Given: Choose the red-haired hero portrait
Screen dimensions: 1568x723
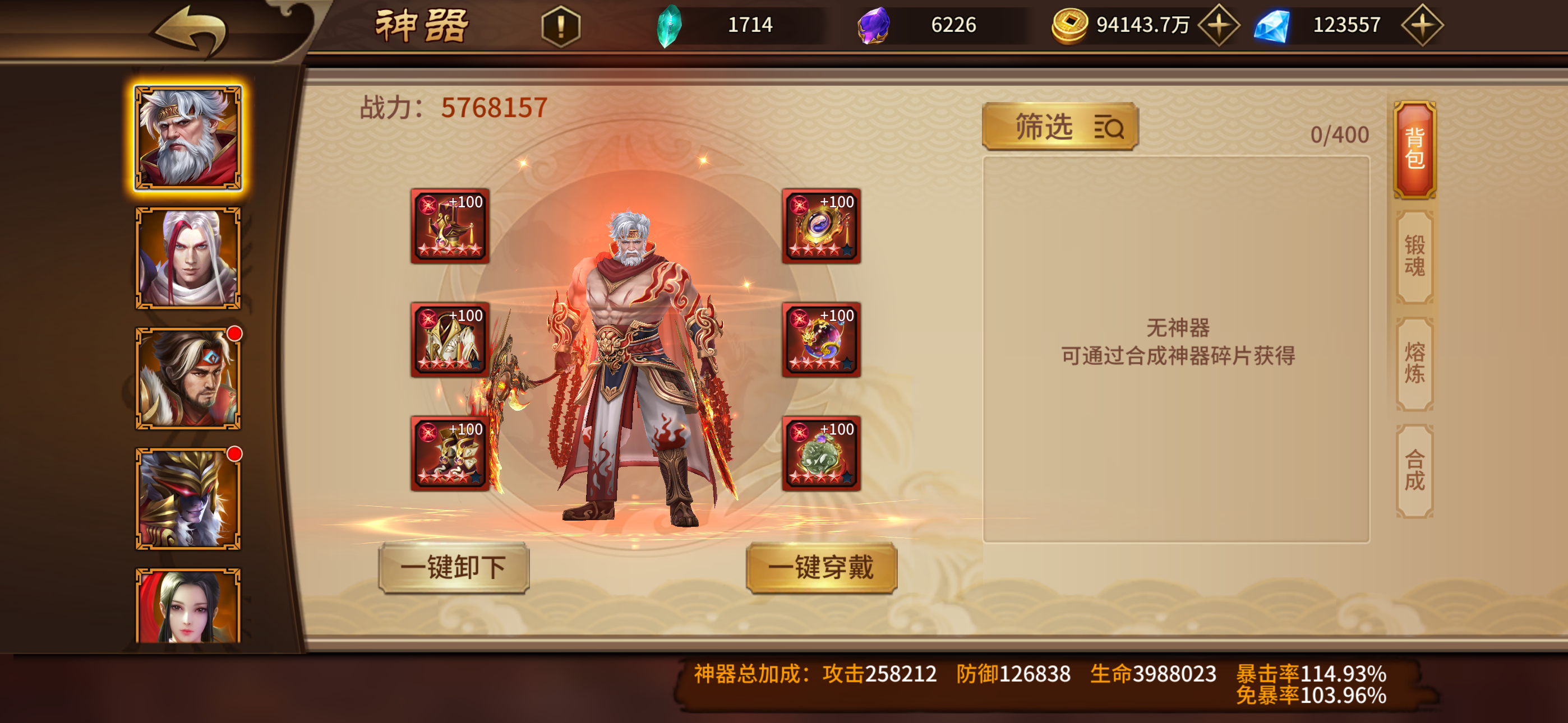Looking at the screenshot, I should pos(188,258).
